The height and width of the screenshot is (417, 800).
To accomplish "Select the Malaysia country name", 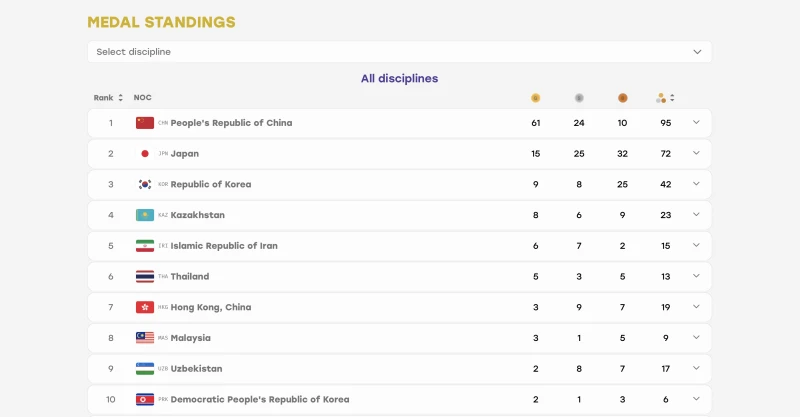I will pos(190,338).
